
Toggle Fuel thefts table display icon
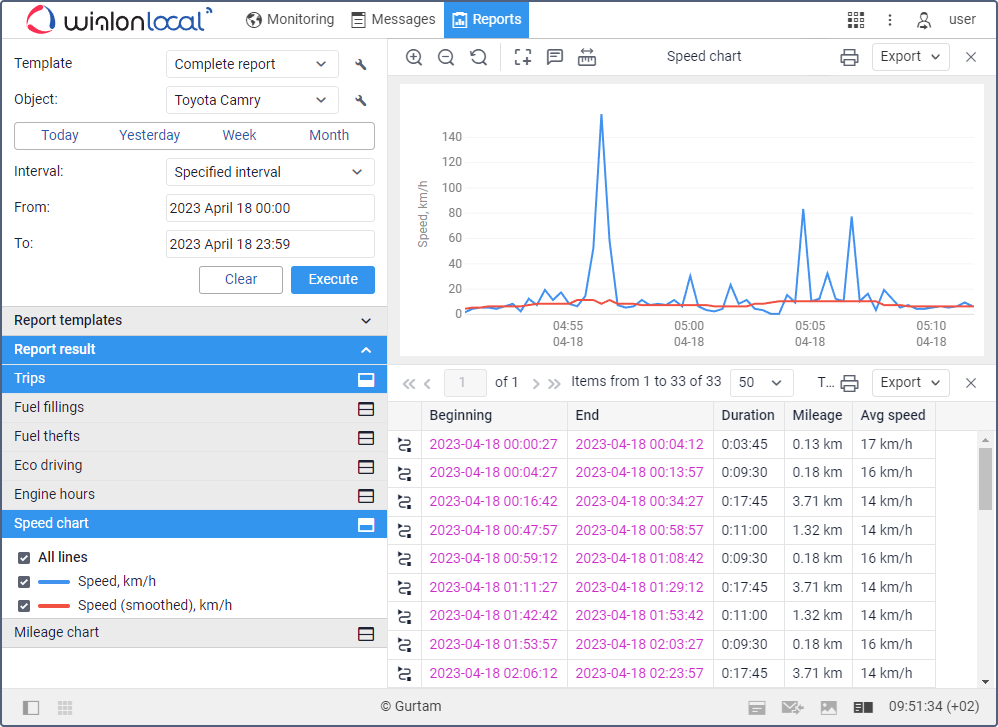(x=366, y=438)
